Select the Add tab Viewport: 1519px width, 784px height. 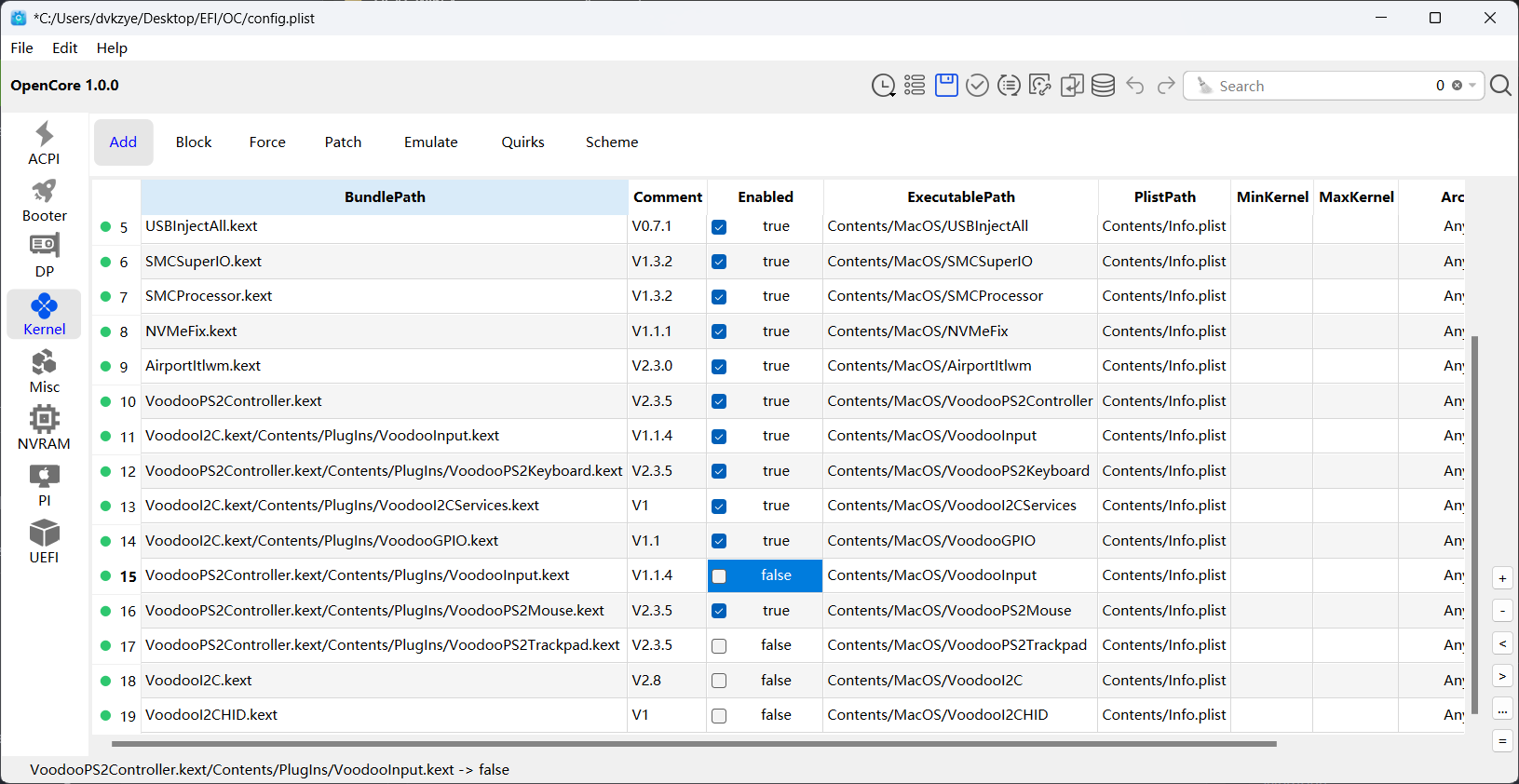click(x=123, y=142)
